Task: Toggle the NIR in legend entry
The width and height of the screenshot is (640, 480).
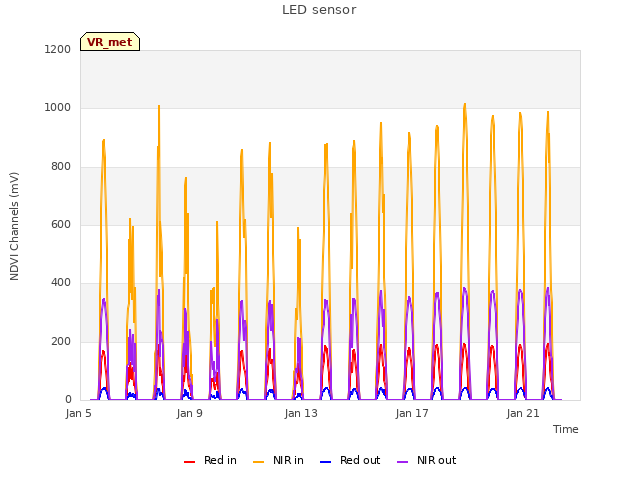Action: (278, 460)
